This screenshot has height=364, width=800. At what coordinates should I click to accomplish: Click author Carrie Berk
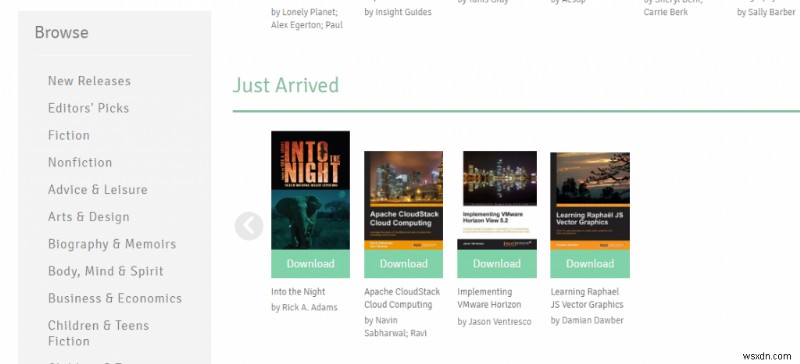tap(665, 12)
